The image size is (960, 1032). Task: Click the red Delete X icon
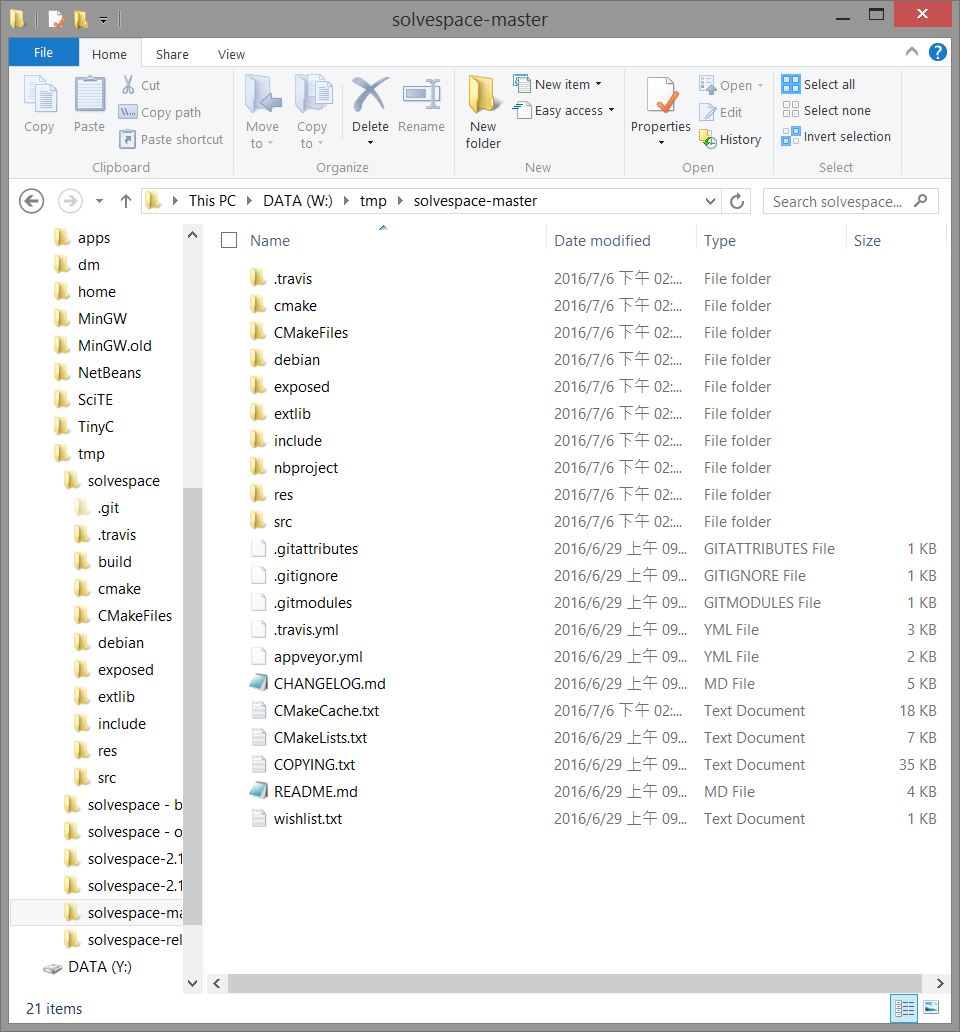[370, 93]
